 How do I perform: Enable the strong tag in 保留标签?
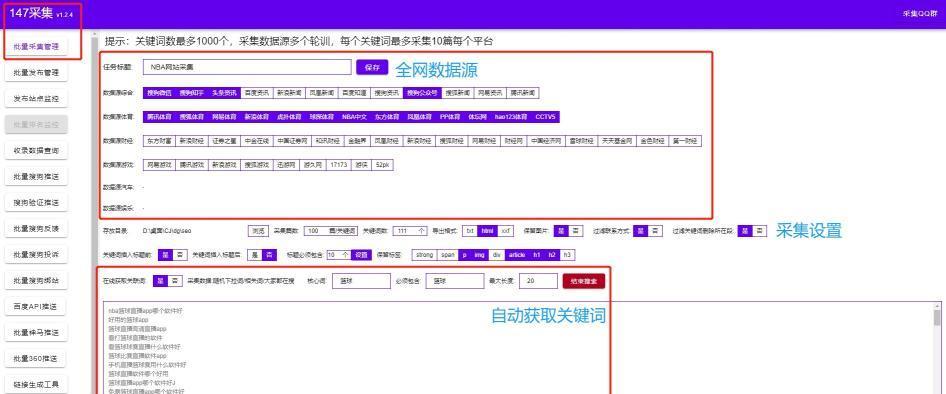tap(424, 255)
